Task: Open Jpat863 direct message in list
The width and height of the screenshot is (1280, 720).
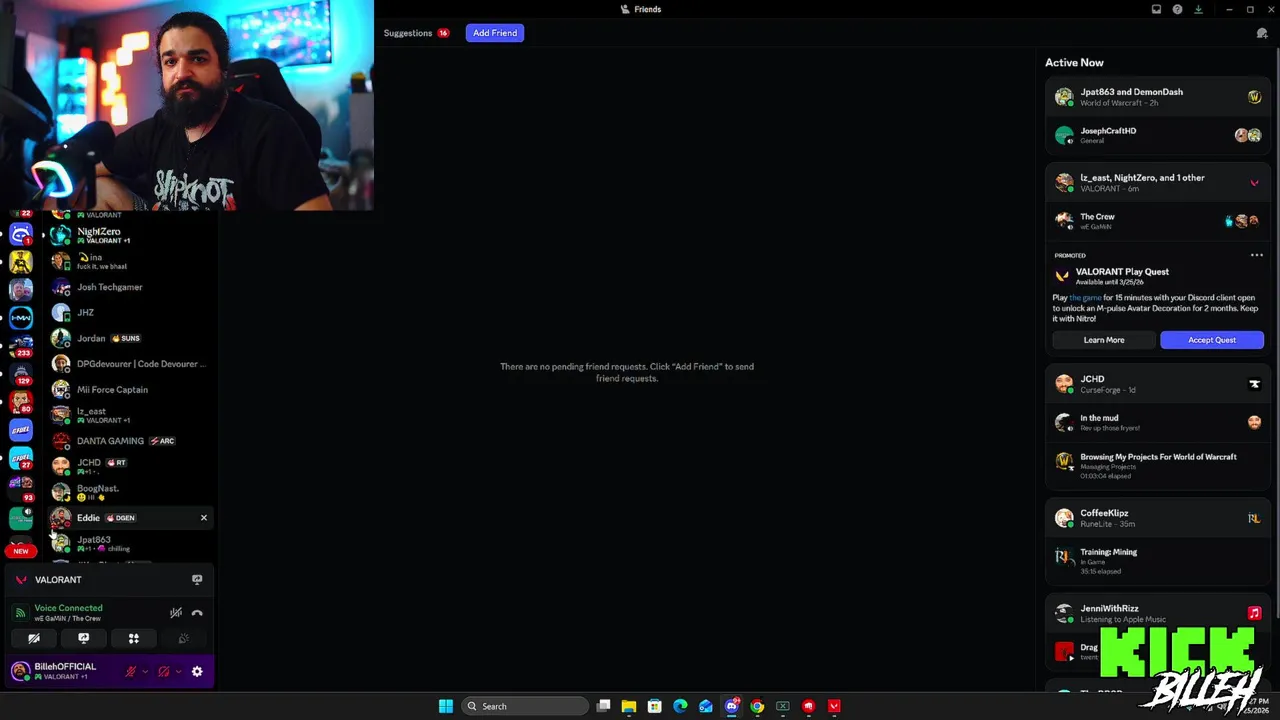Action: click(130, 543)
